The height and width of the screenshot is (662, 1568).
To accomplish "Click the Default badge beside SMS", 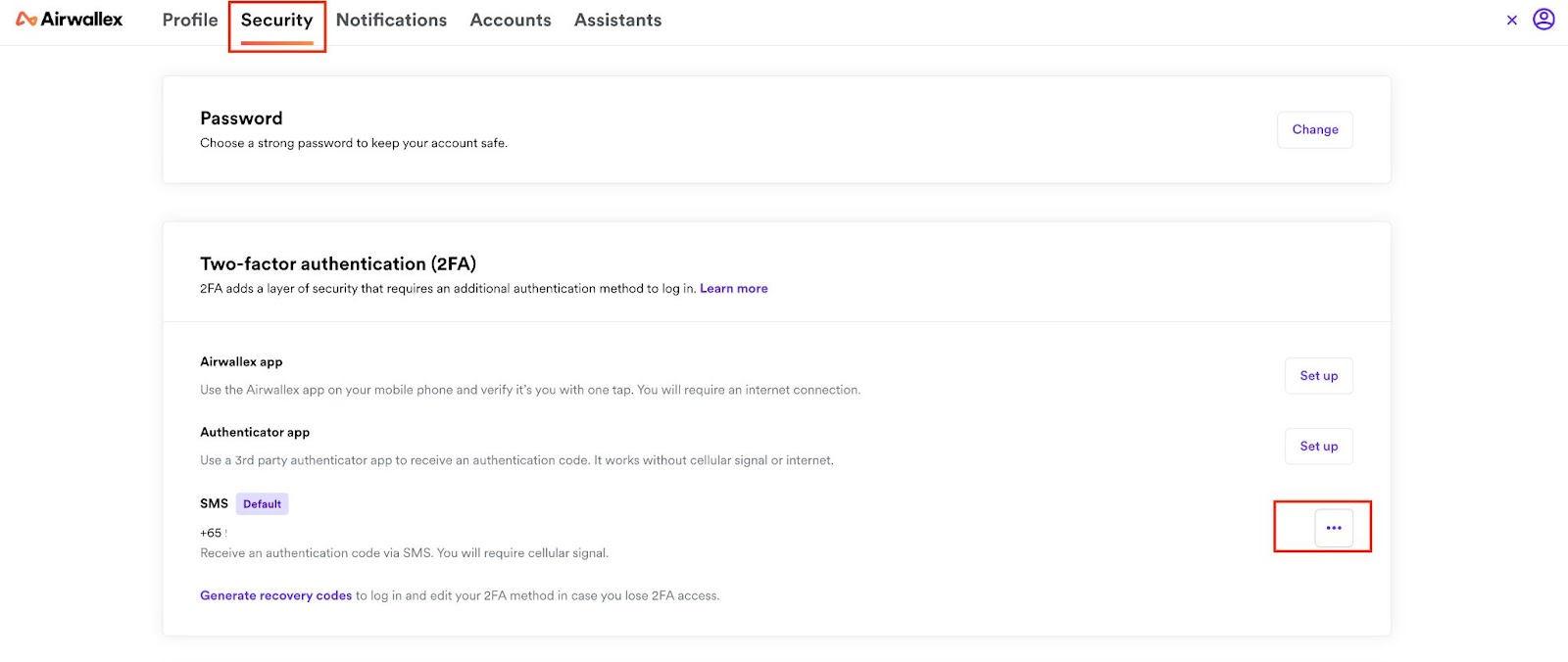I will [x=262, y=504].
